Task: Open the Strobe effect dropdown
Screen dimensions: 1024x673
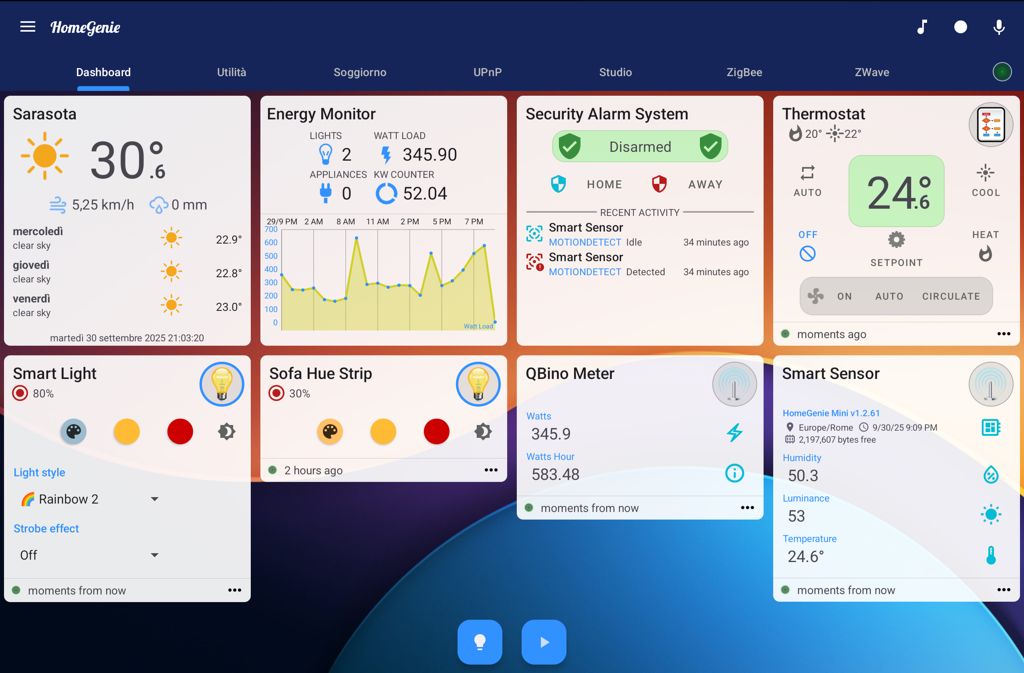Action: pyautogui.click(x=90, y=555)
